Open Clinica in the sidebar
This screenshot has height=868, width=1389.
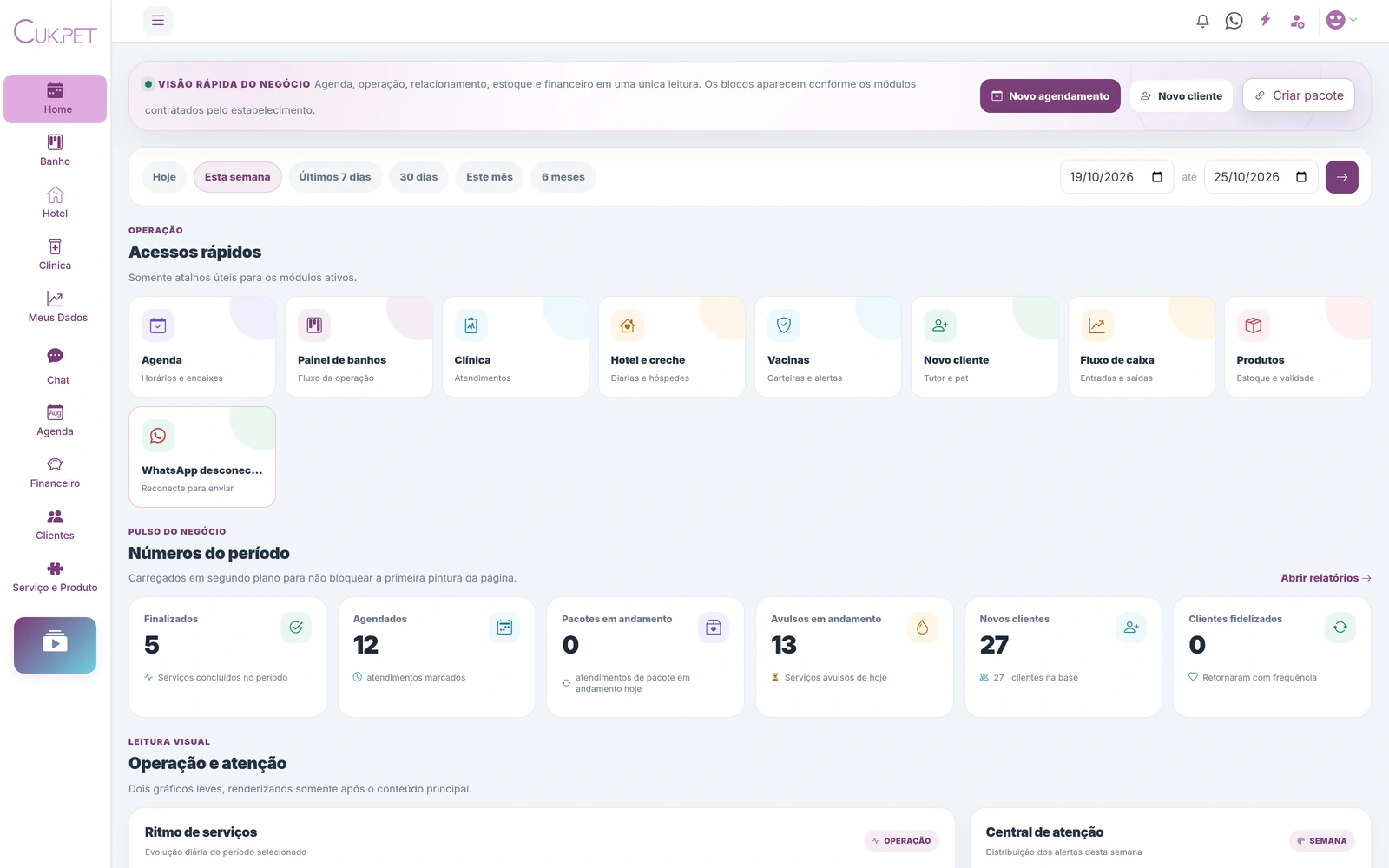click(55, 254)
